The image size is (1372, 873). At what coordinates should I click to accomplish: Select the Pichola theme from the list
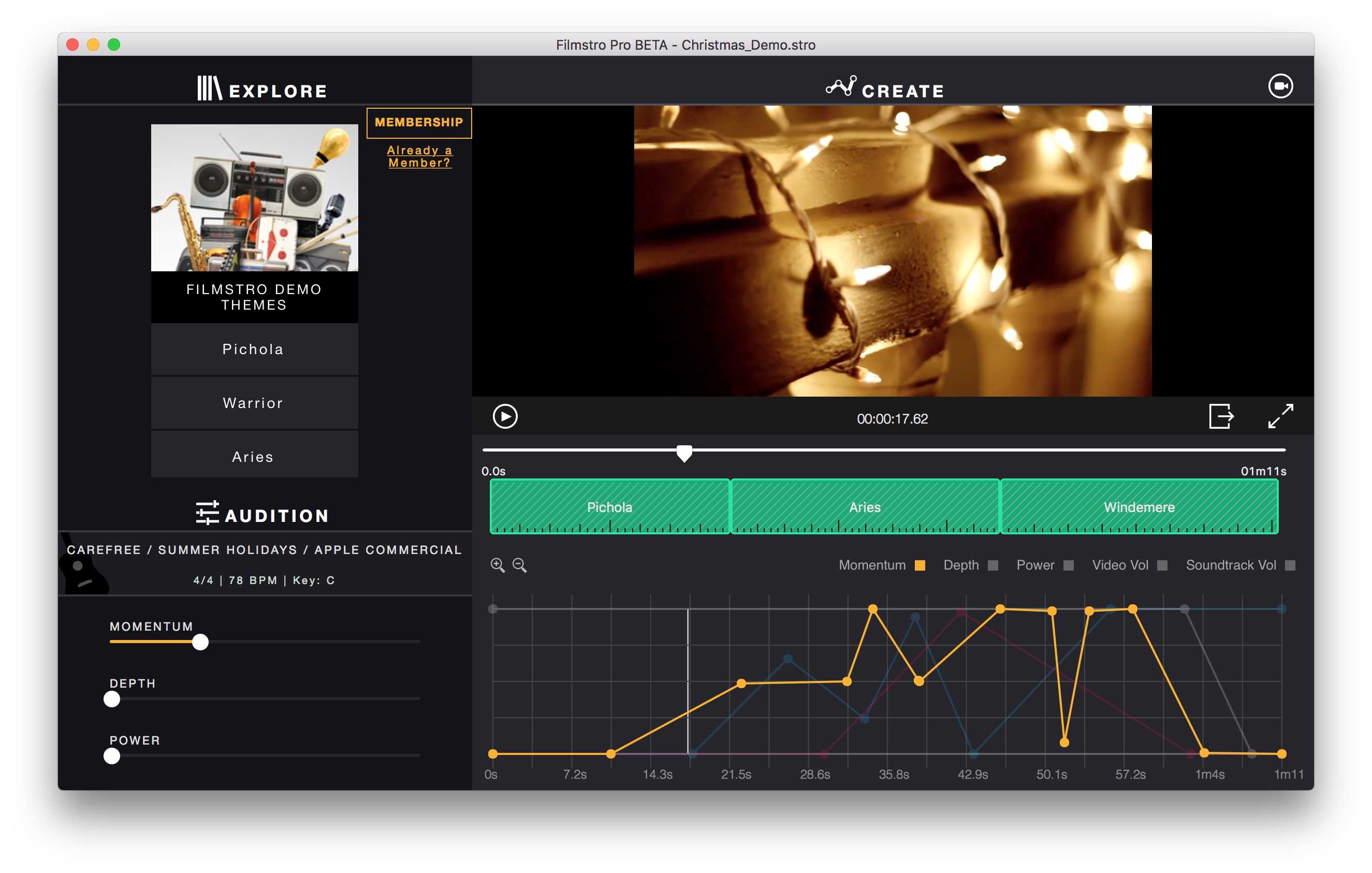253,350
